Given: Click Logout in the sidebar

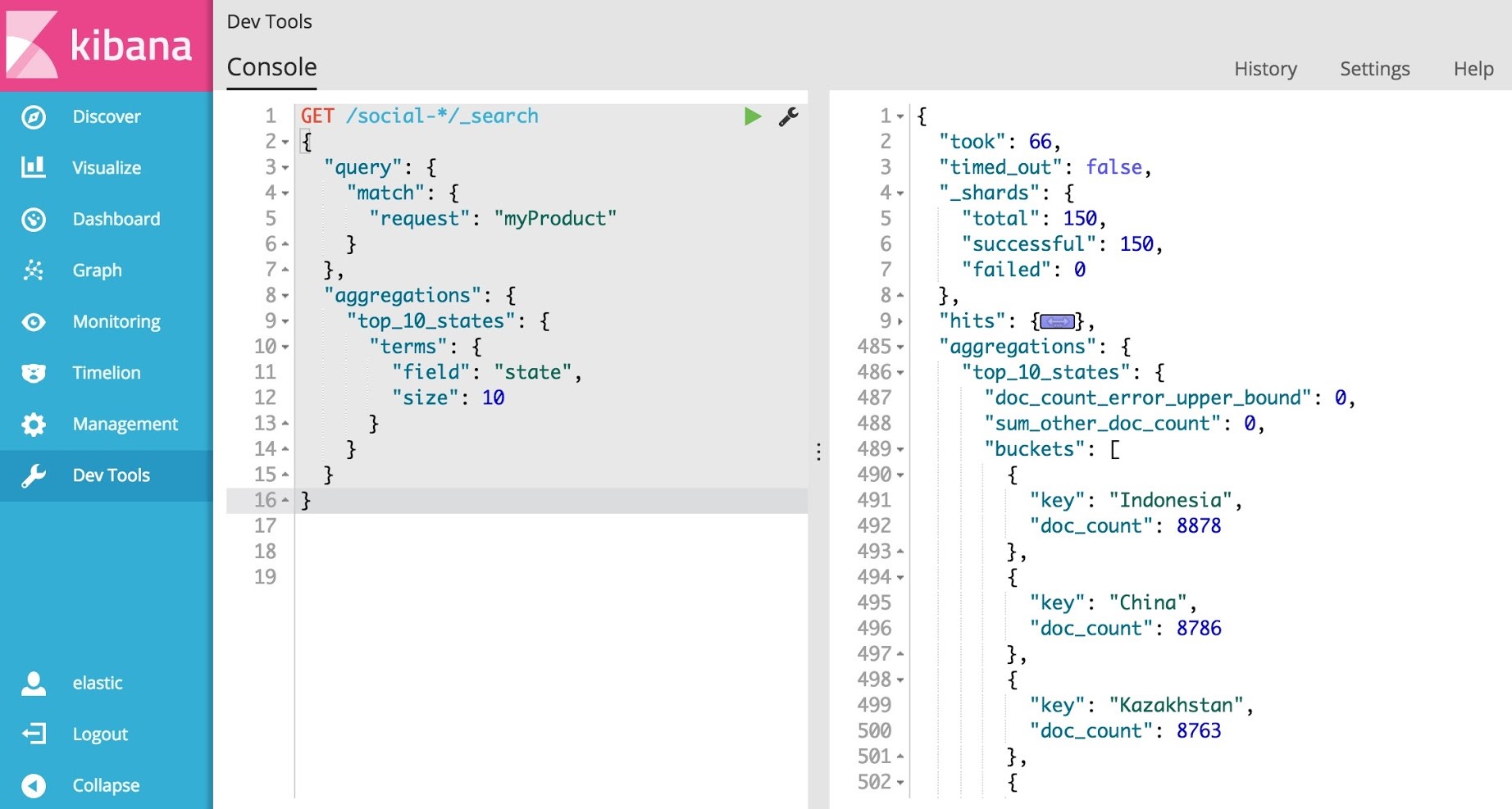Looking at the screenshot, I should 100,734.
